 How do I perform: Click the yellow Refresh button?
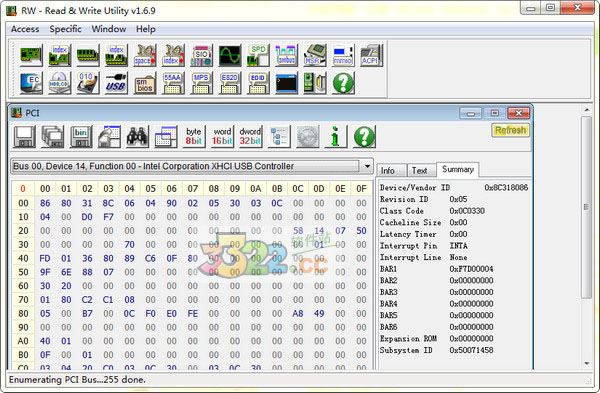click(x=510, y=130)
